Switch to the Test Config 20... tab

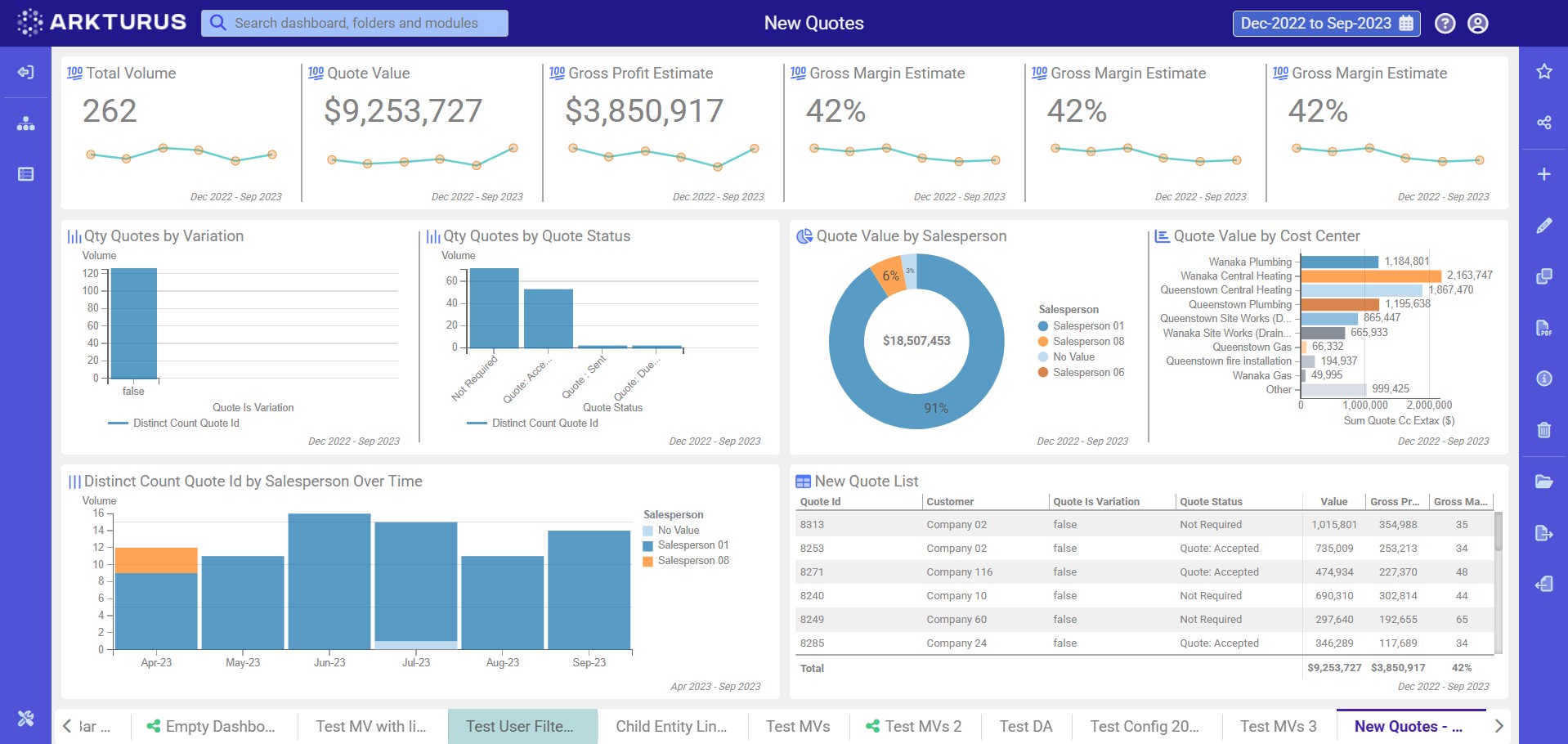1145,726
